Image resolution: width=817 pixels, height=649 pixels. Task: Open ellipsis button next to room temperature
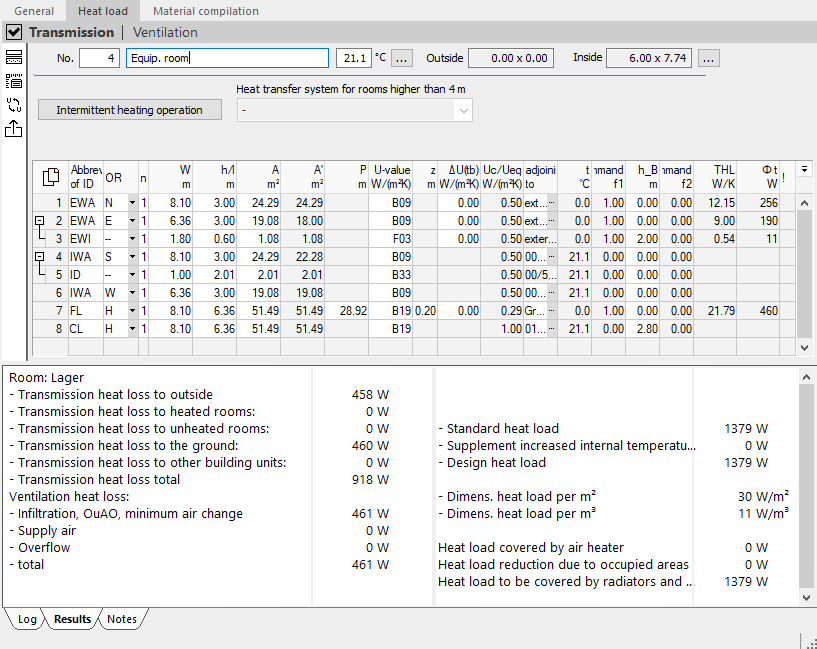pyautogui.click(x=401, y=58)
